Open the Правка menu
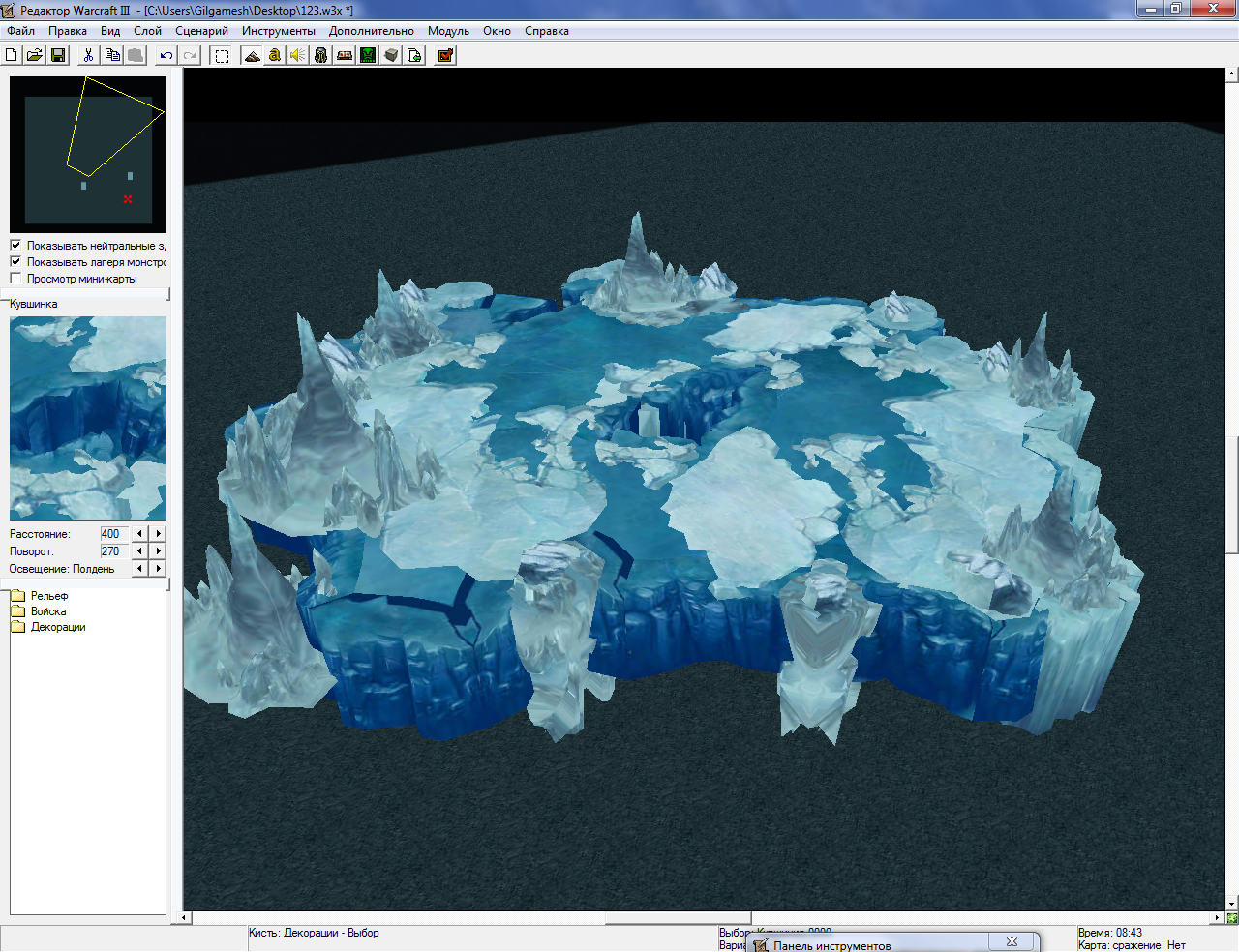This screenshot has width=1239, height=952. 68,31
